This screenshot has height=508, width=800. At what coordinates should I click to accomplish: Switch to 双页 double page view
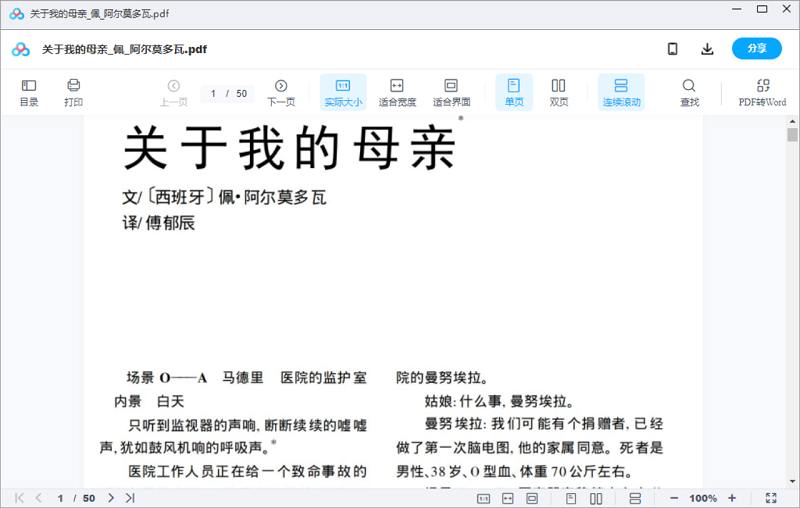pos(559,92)
